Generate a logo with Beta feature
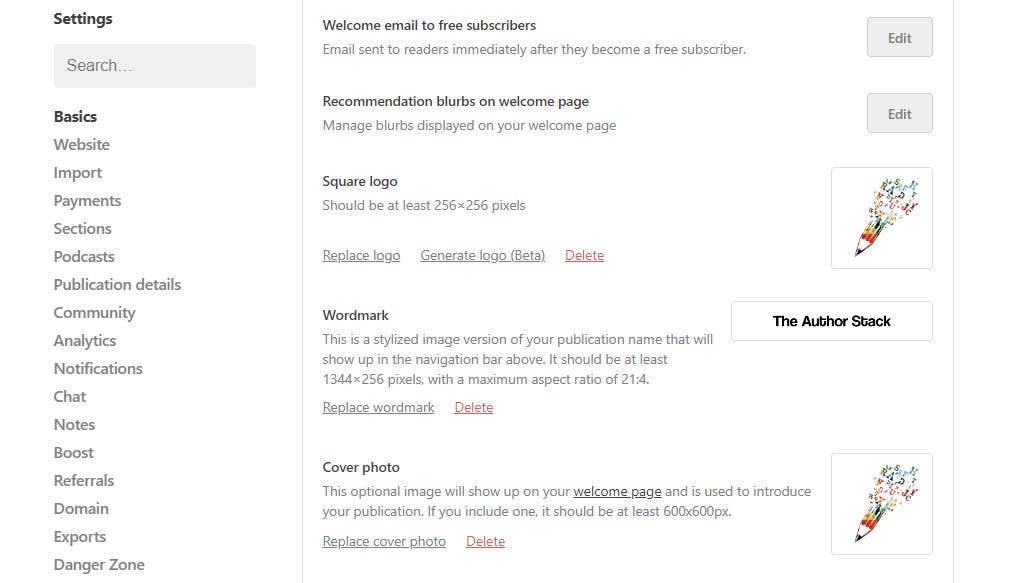Image resolution: width=1028 pixels, height=583 pixels. (482, 255)
